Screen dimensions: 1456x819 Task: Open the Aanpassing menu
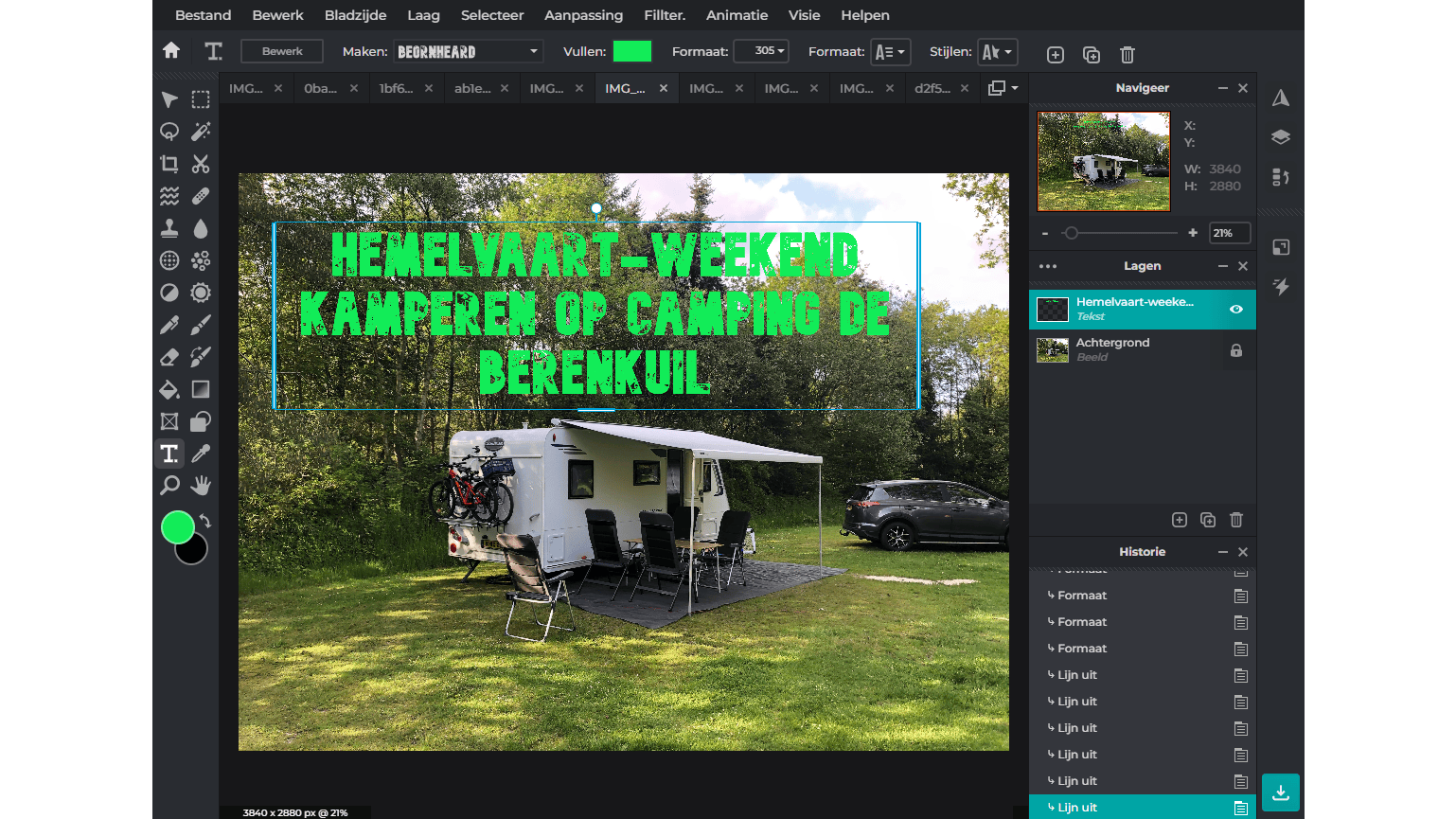(583, 15)
